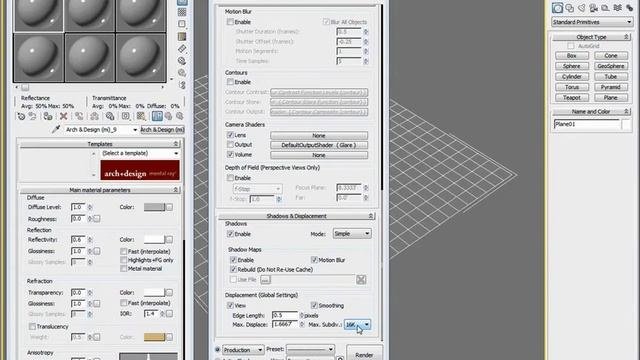Select Geometry category in Create panel

[558, 8]
